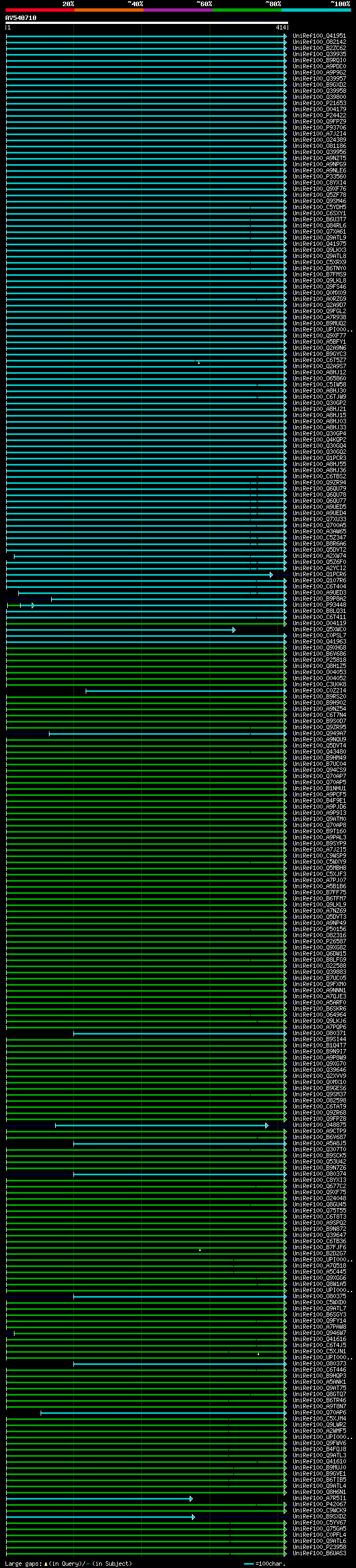This screenshot has width=356, height=1568.
Task: Select hit label UniRef100_B9T160
Action: [x=319, y=832]
